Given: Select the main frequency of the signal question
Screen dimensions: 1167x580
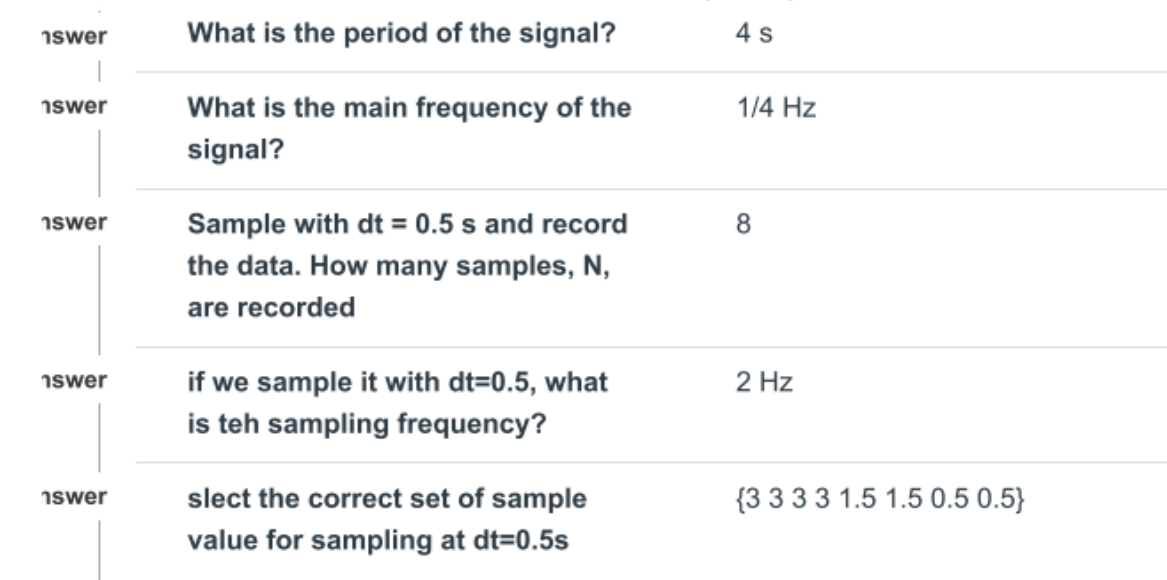Looking at the screenshot, I should pyautogui.click(x=409, y=129).
